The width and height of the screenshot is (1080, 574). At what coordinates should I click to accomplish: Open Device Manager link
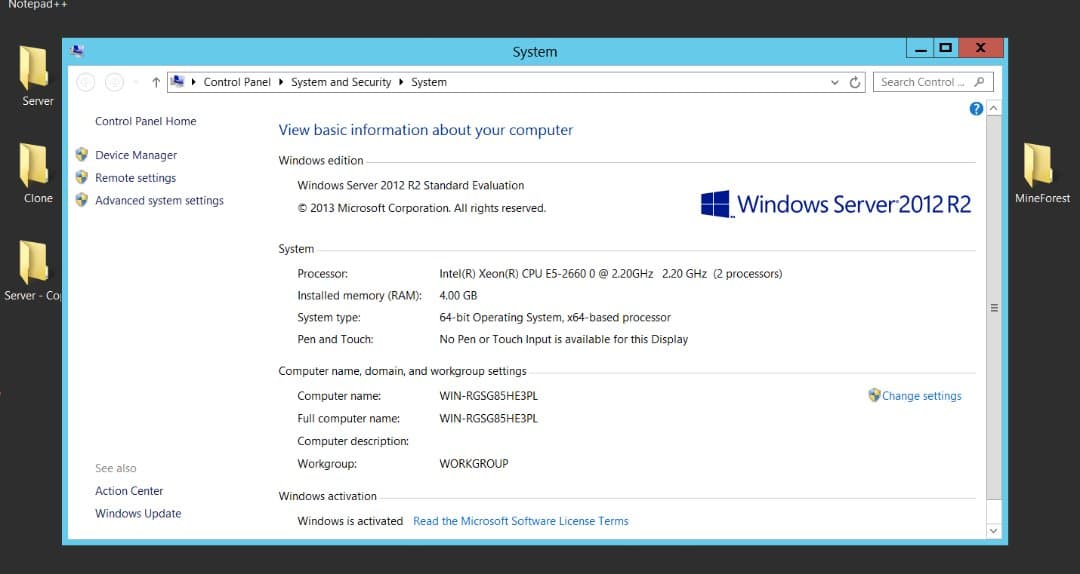pyautogui.click(x=136, y=155)
